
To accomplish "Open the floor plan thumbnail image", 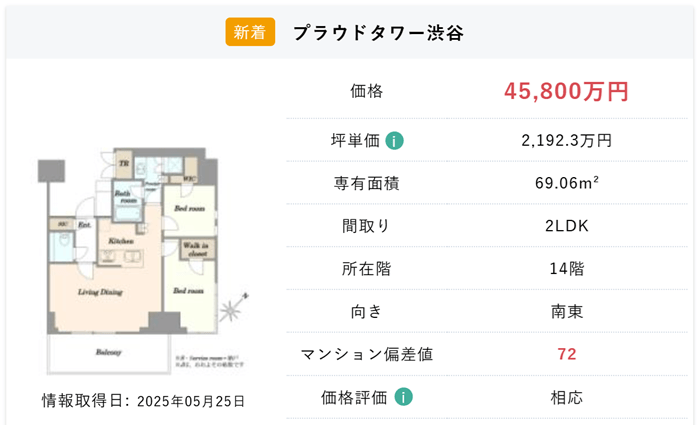I will tap(143, 261).
